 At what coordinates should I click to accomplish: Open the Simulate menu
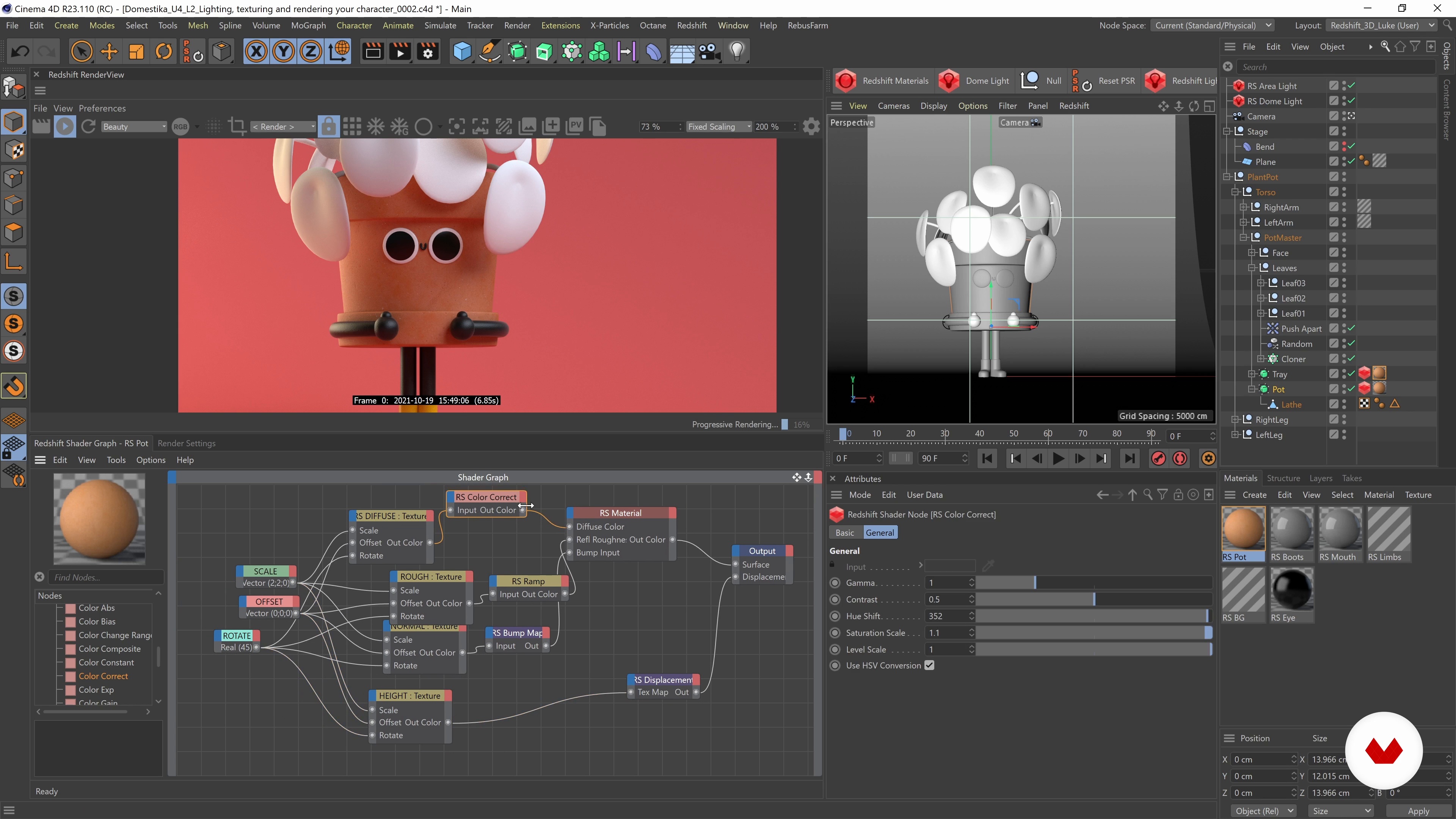[440, 25]
